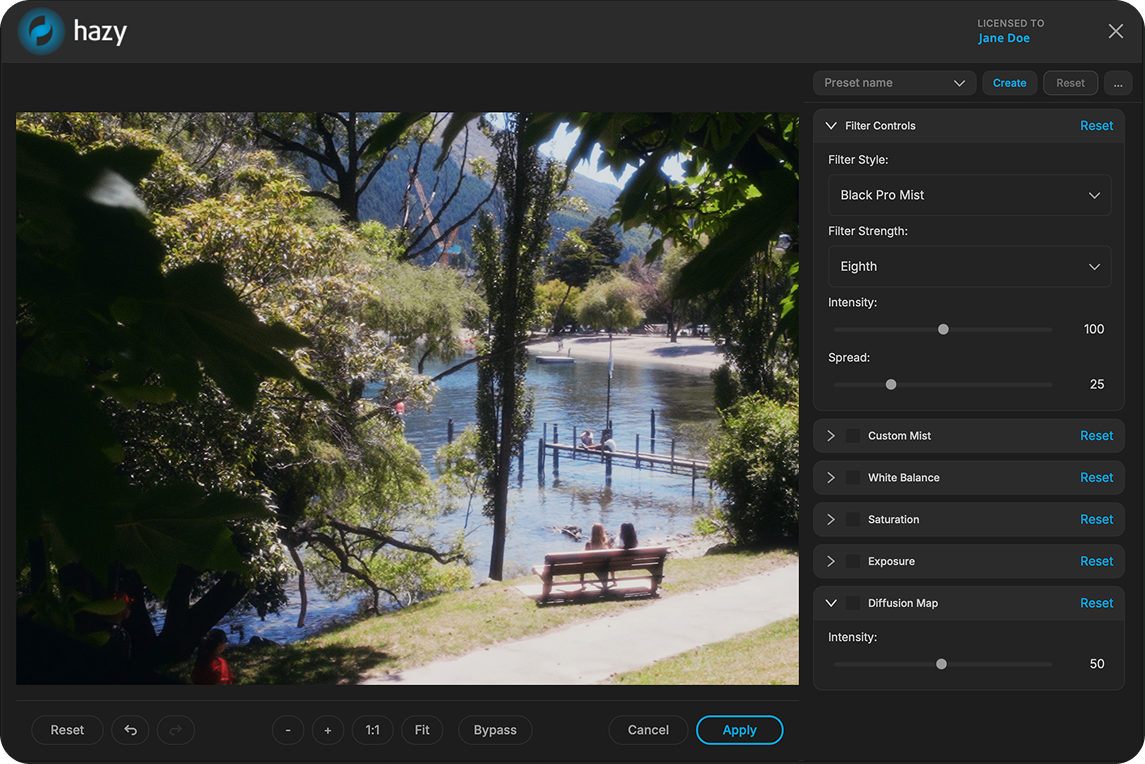Image resolution: width=1145 pixels, height=764 pixels.
Task: Click the Apply button
Action: [739, 730]
